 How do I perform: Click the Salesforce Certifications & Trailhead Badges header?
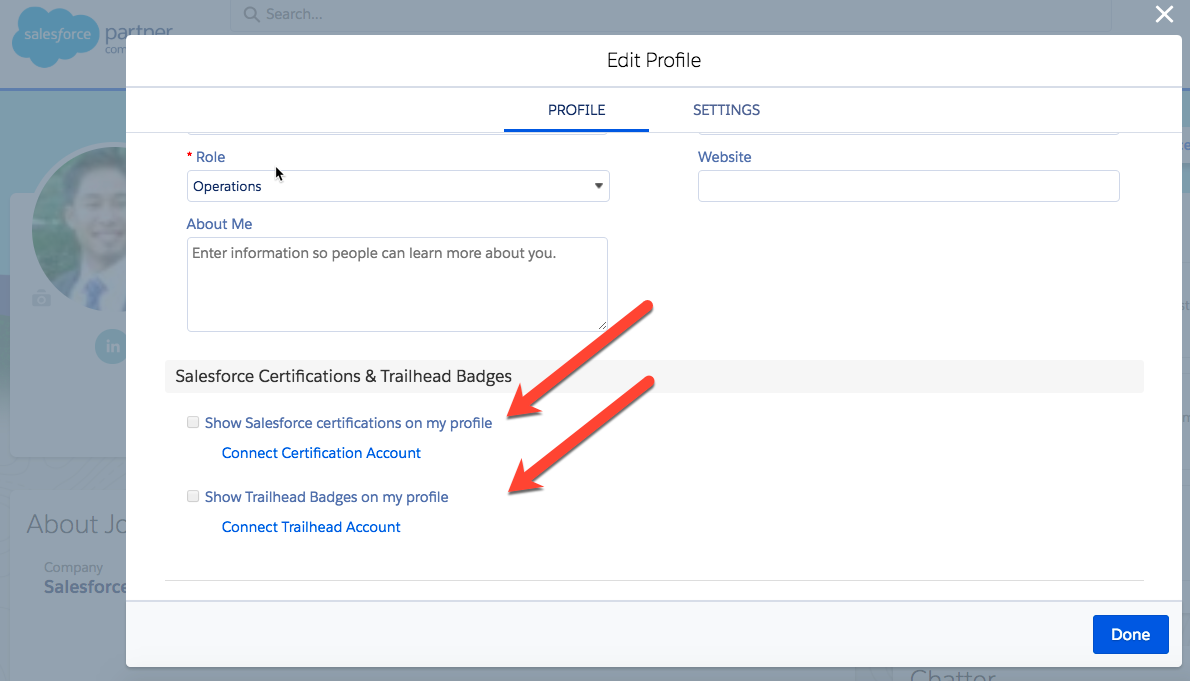343,376
